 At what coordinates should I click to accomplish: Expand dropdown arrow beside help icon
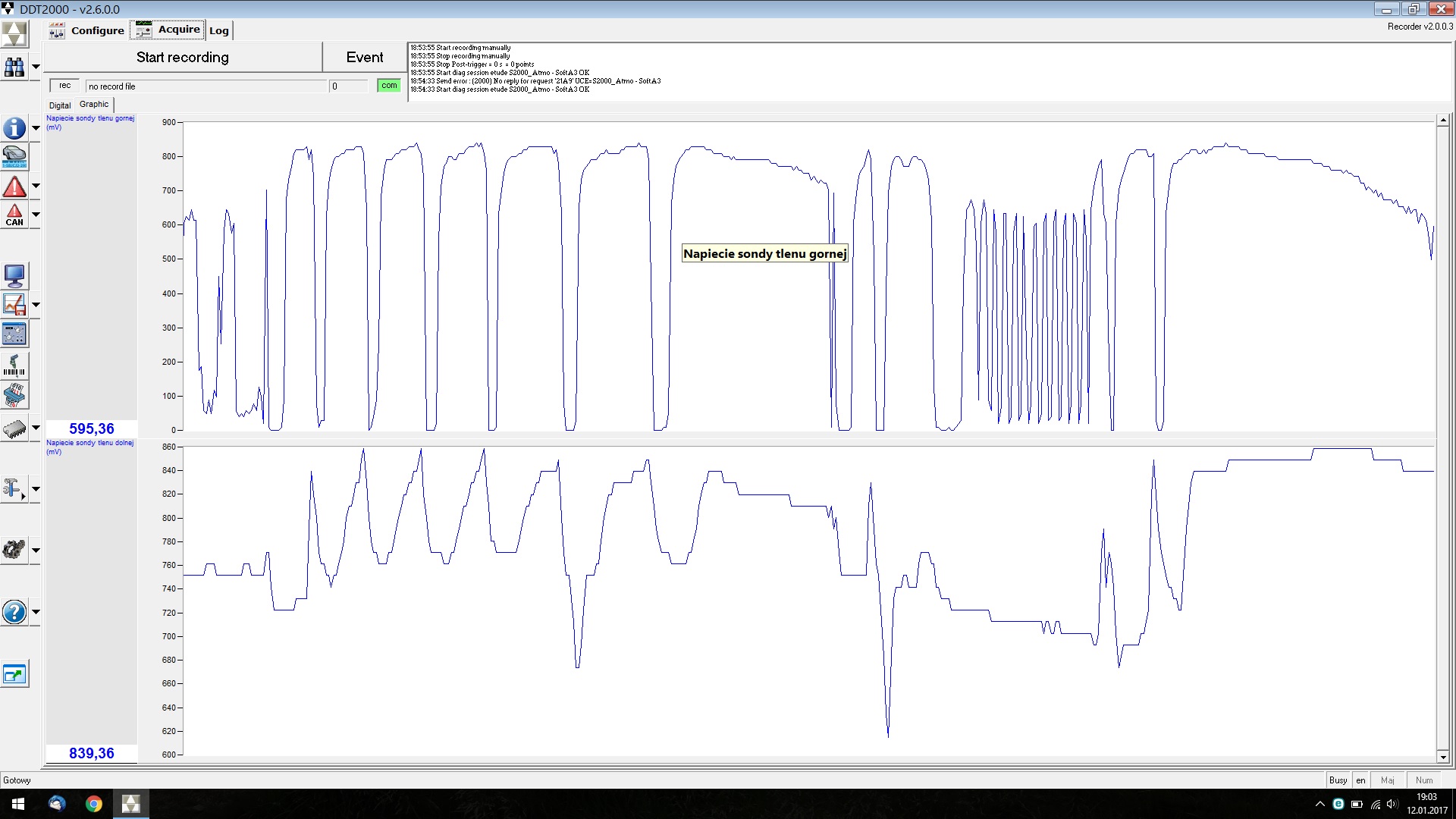point(36,612)
